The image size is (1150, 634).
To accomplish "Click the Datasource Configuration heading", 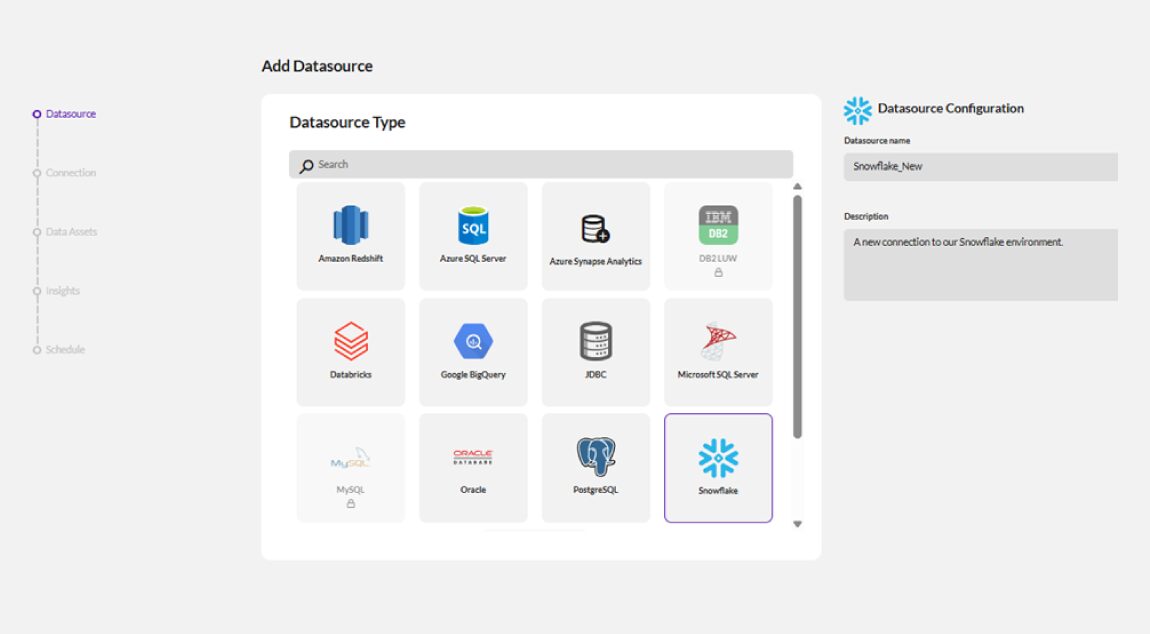I will pyautogui.click(x=951, y=109).
